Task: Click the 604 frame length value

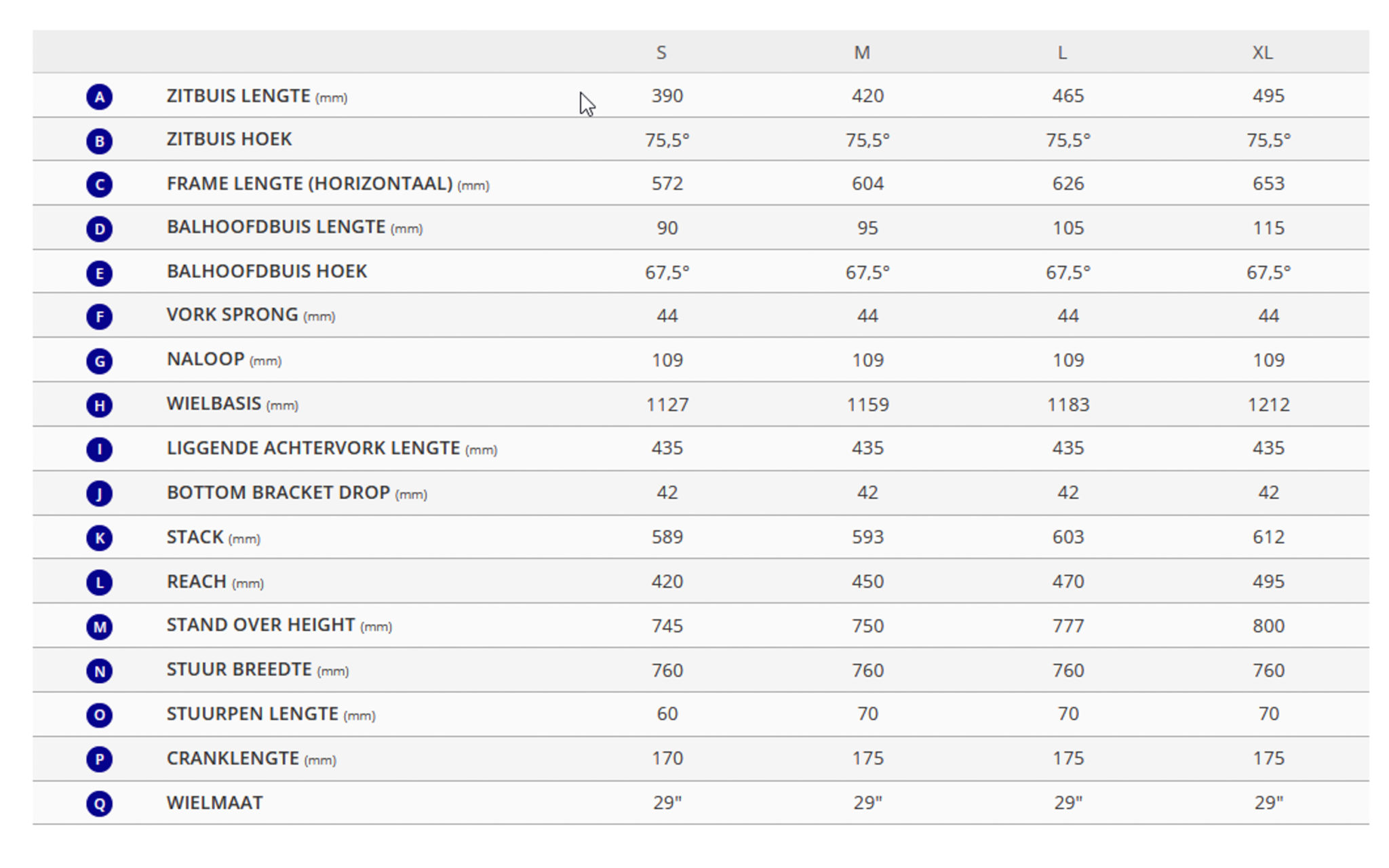Action: [868, 184]
